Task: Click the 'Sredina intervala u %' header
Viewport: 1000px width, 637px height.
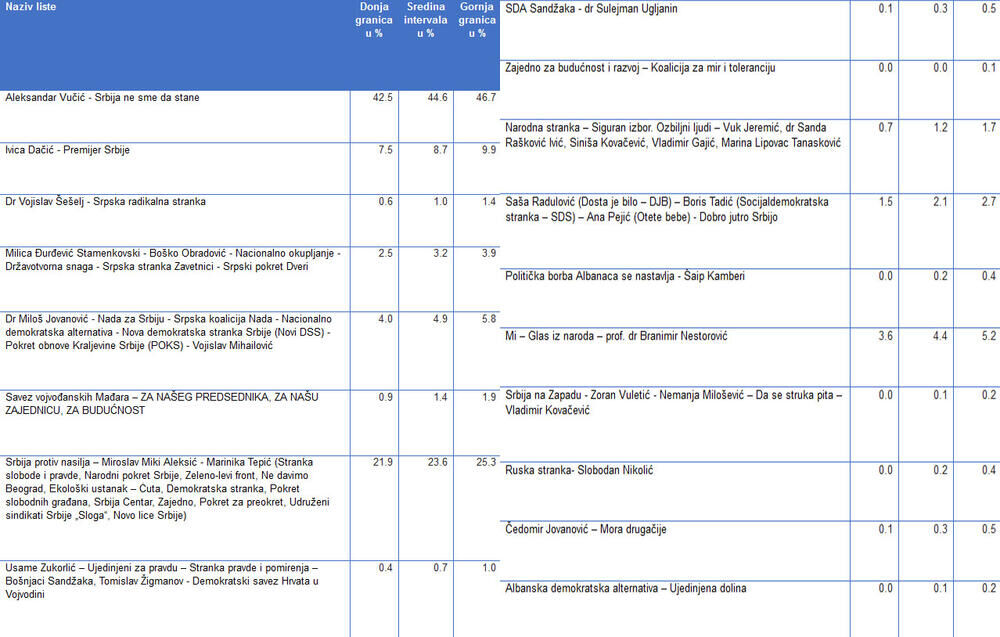Action: coord(425,20)
